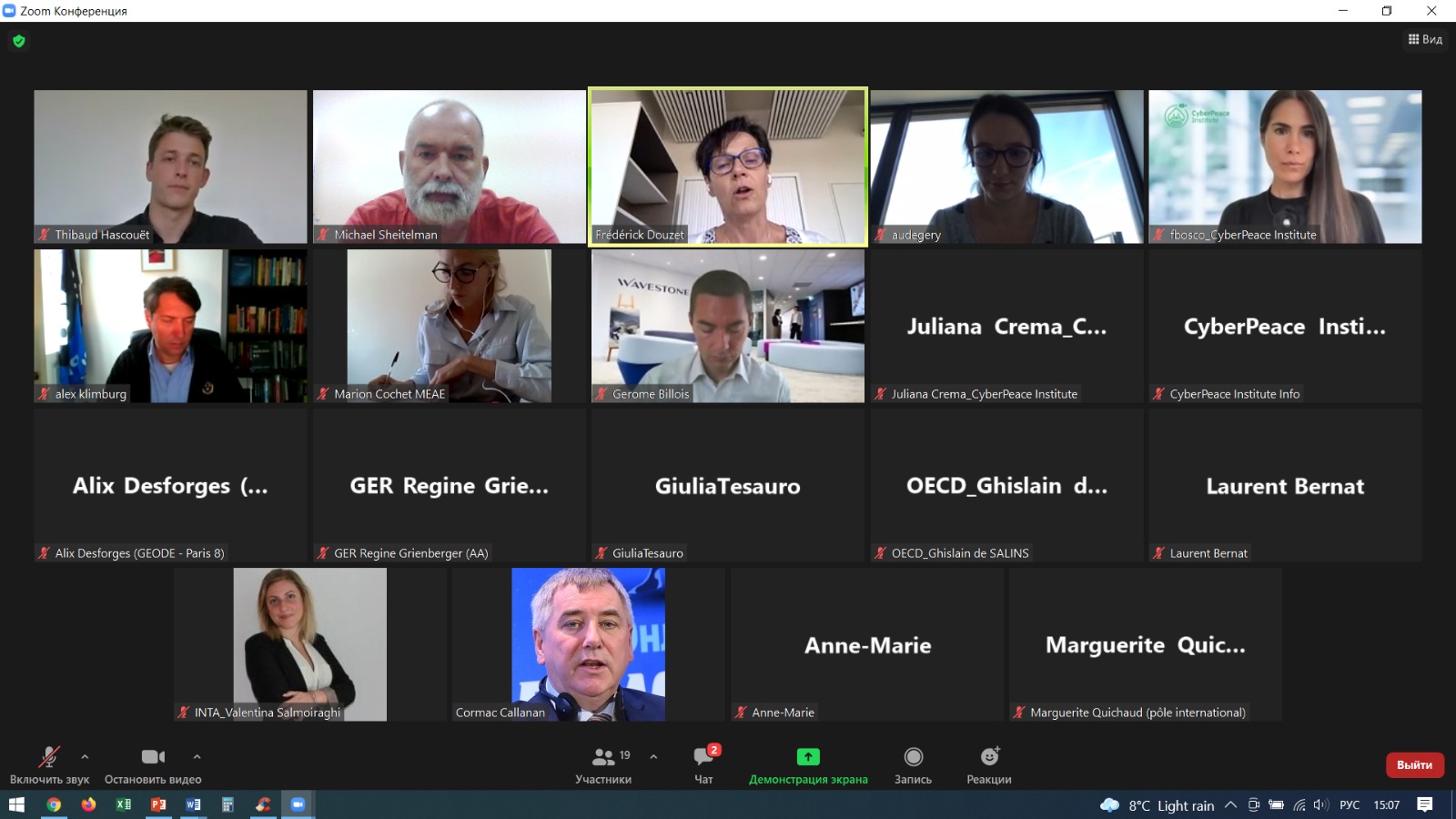Open Calculator from taskbar
This screenshot has width=1456, height=819.
click(x=227, y=804)
